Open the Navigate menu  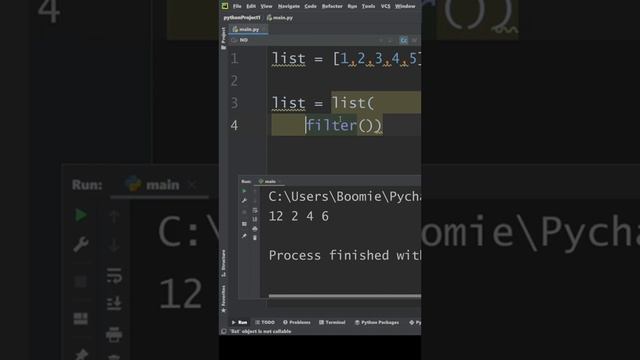(289, 6)
